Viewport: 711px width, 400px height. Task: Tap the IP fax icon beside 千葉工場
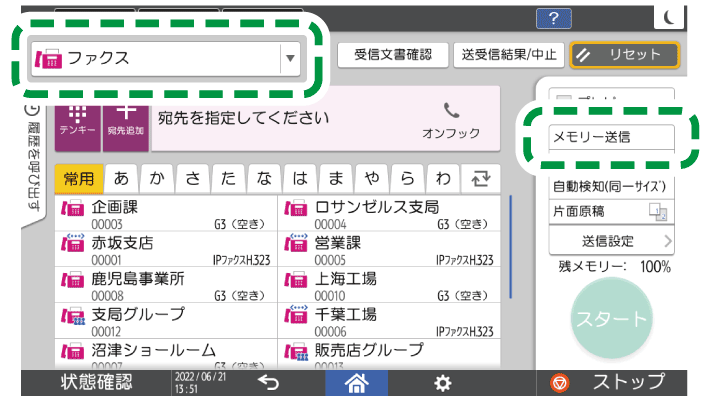tap(296, 314)
